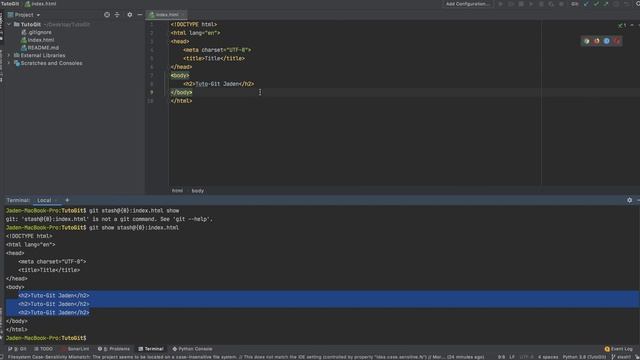
Task: Open terminal panel settings gear
Action: coord(629,200)
